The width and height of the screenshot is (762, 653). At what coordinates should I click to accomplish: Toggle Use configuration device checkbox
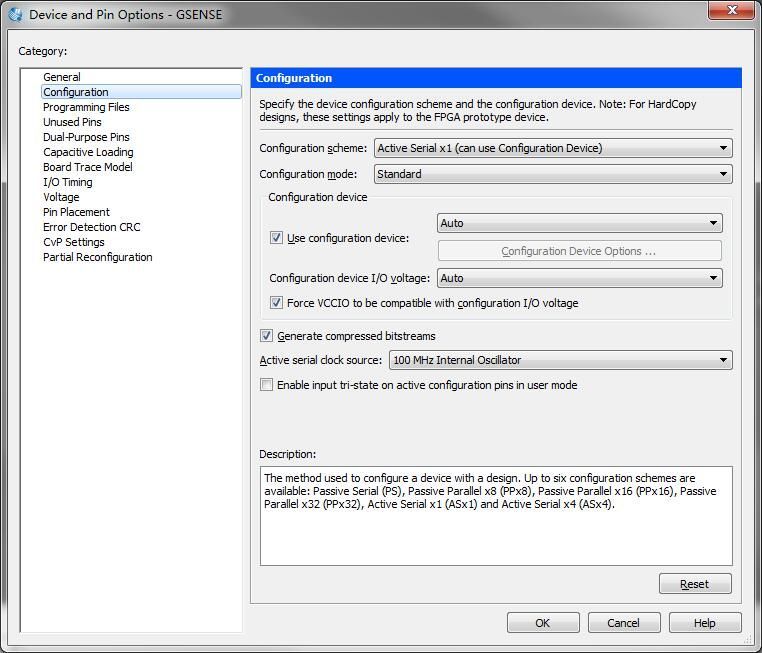click(276, 238)
